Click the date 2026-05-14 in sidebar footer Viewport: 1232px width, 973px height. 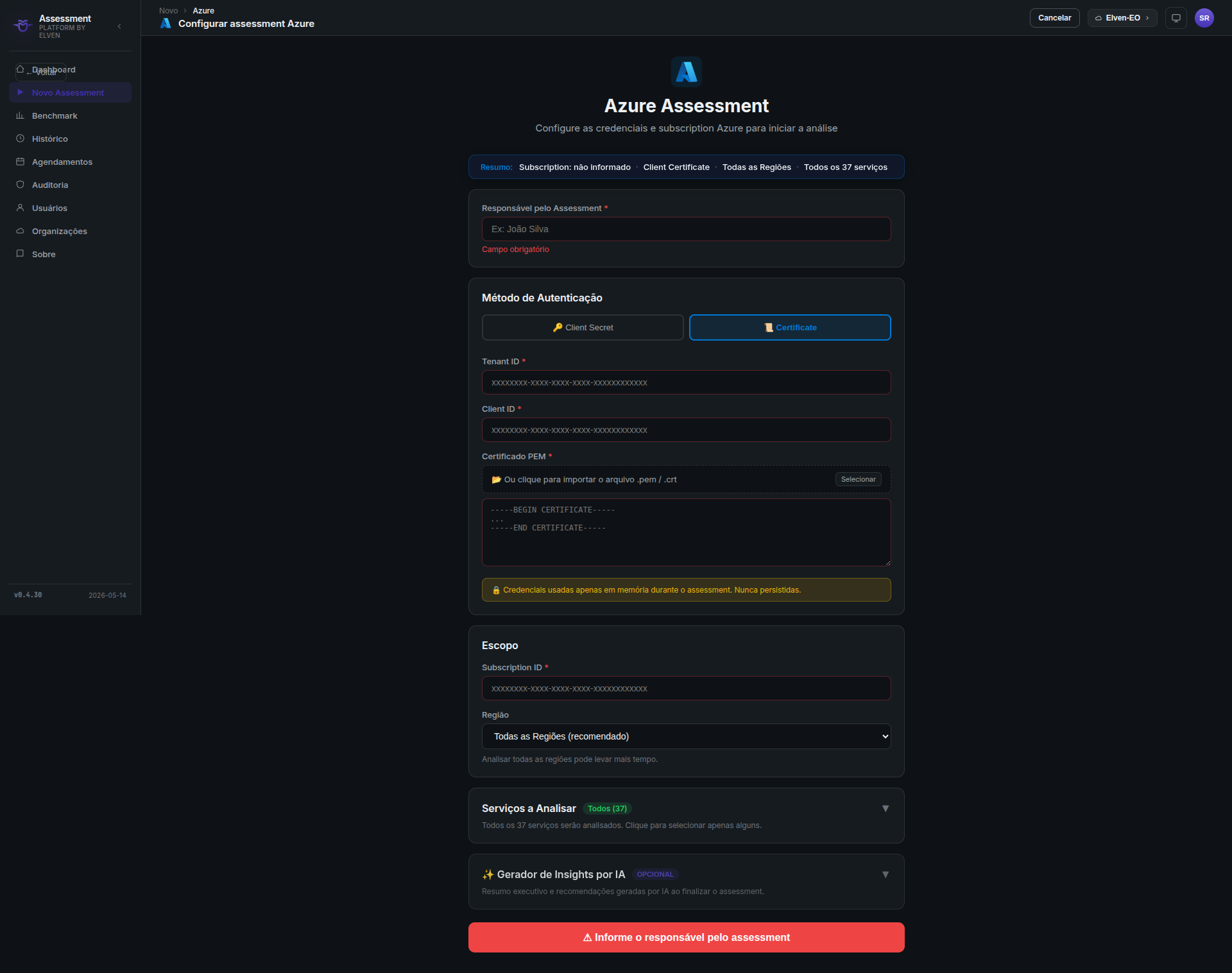click(x=107, y=595)
